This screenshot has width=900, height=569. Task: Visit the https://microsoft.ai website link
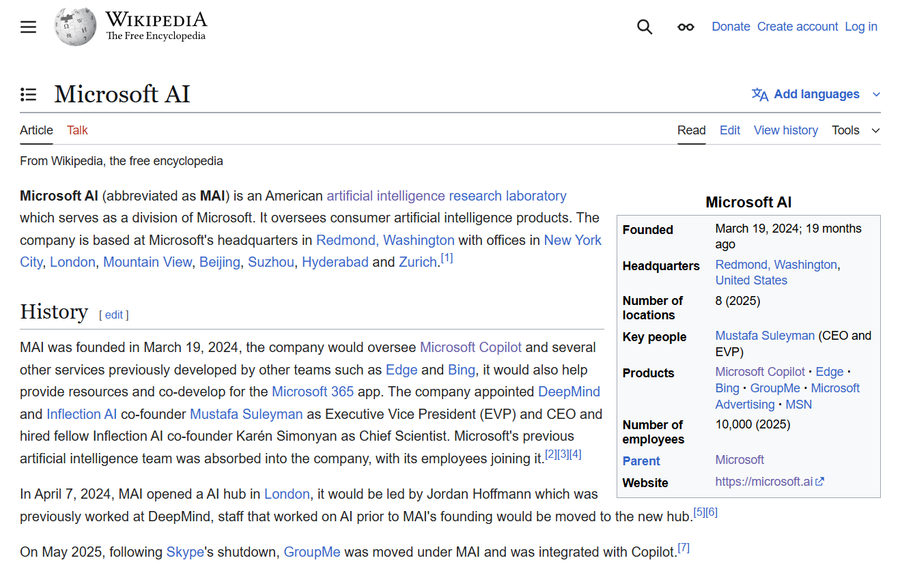(x=764, y=482)
